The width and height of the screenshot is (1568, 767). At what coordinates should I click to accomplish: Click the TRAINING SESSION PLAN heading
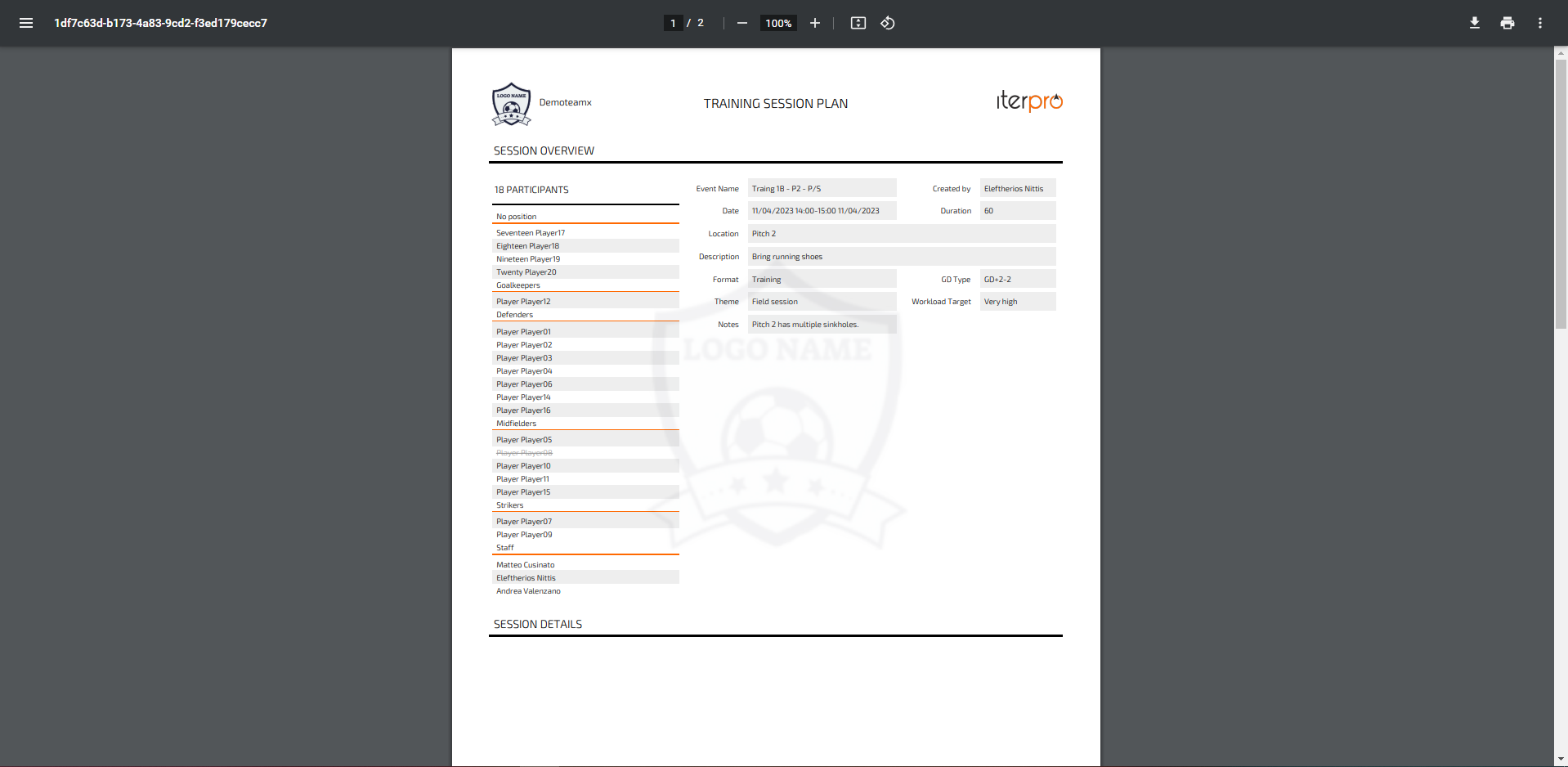pos(775,104)
